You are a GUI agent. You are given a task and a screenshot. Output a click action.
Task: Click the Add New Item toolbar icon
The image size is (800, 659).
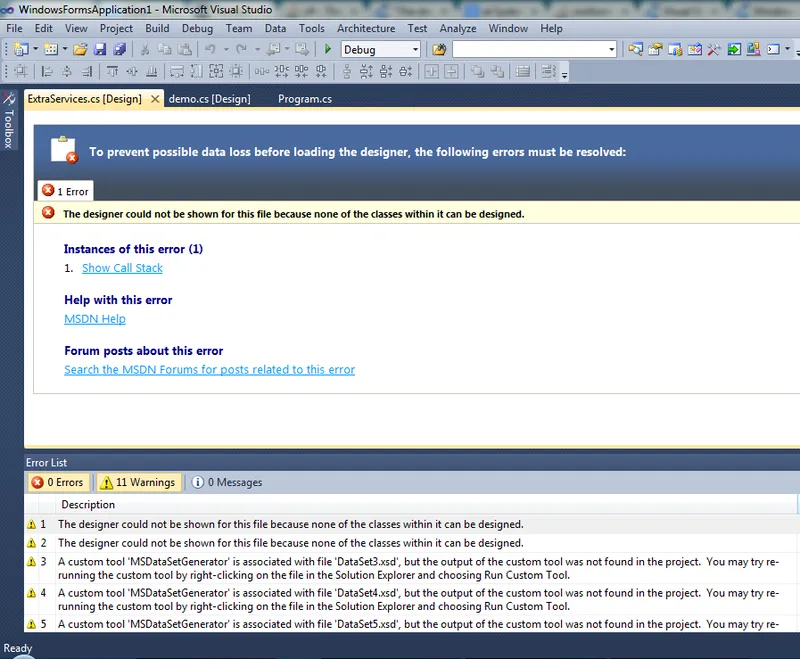(x=51, y=49)
